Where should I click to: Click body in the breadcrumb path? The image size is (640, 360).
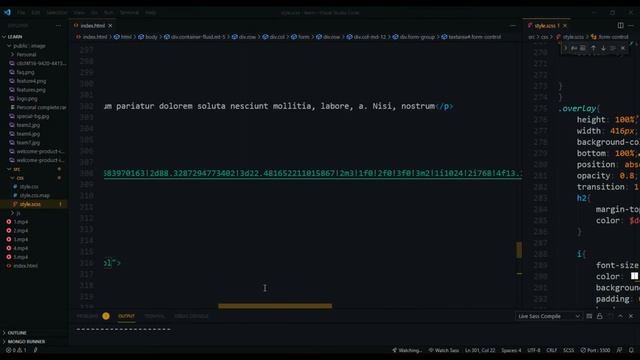[x=151, y=37]
